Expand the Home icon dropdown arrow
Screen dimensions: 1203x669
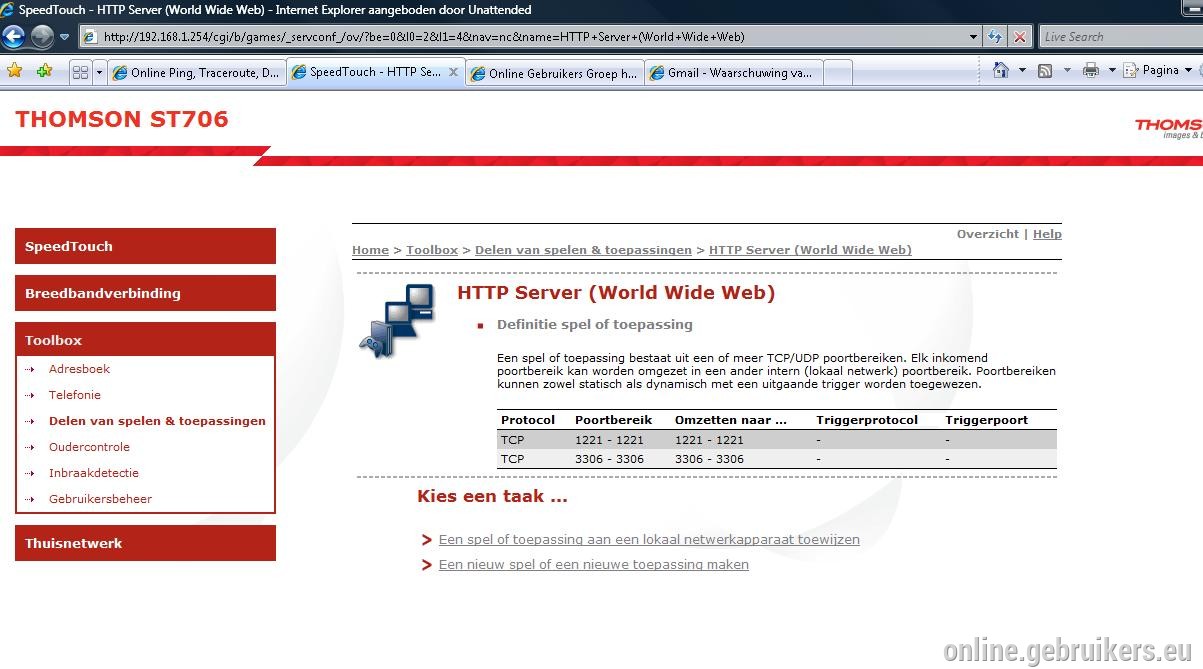[x=1022, y=70]
